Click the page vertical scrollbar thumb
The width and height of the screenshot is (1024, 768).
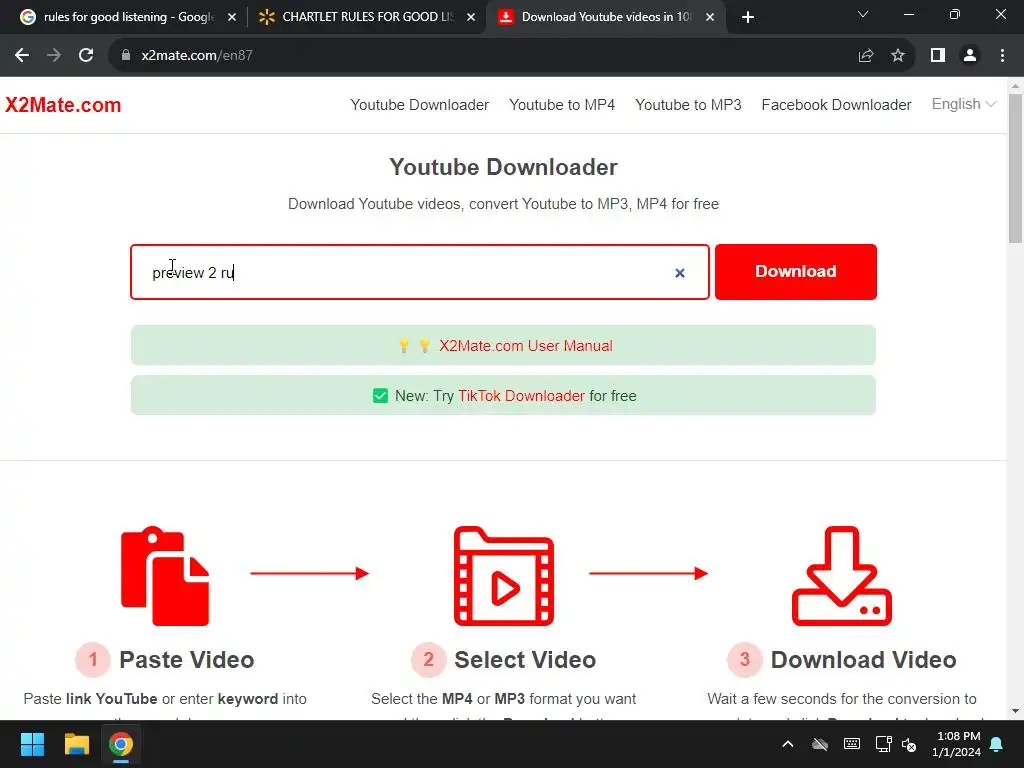[x=1016, y=168]
